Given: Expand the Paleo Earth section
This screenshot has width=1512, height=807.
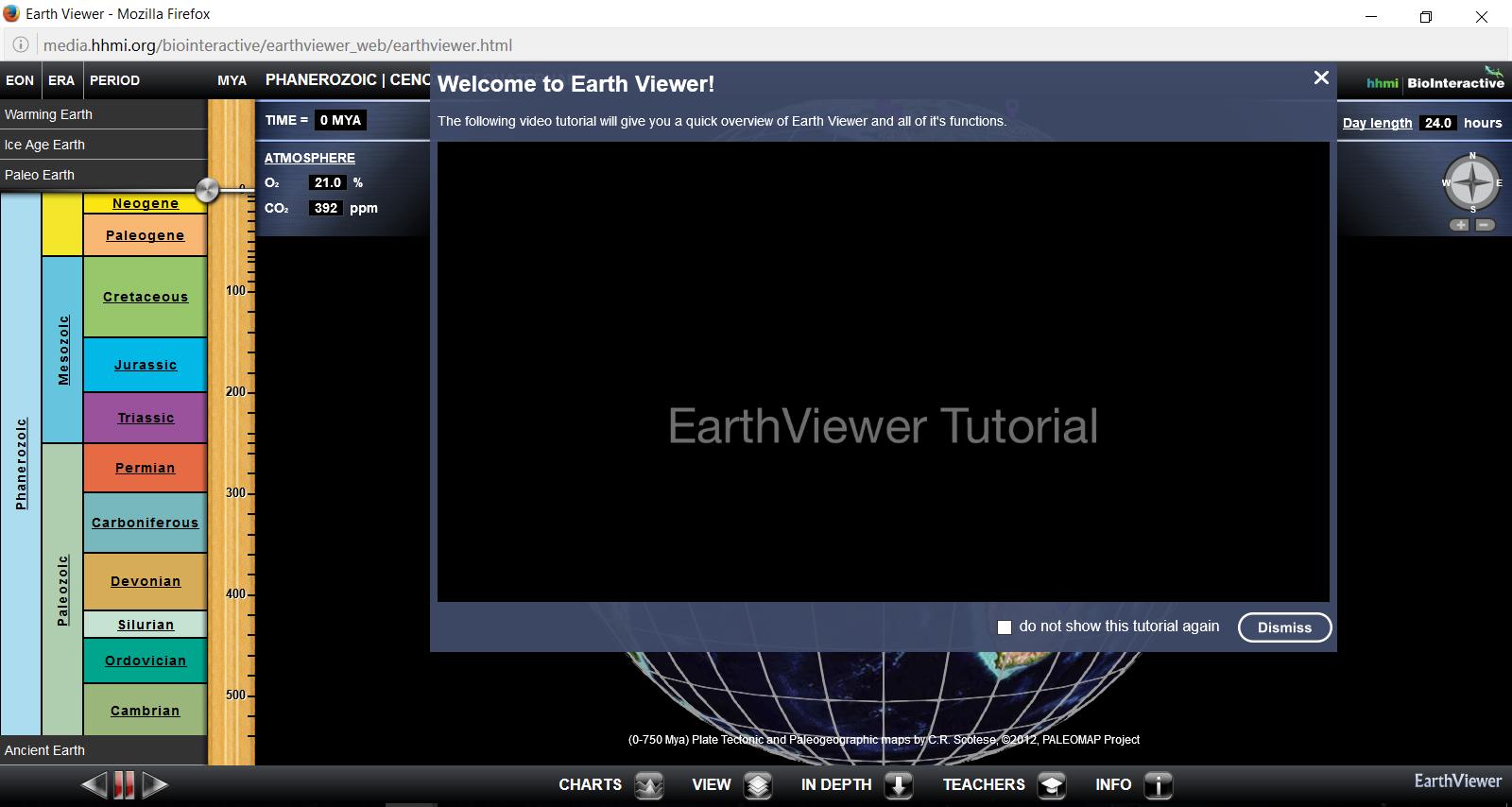Looking at the screenshot, I should [103, 175].
